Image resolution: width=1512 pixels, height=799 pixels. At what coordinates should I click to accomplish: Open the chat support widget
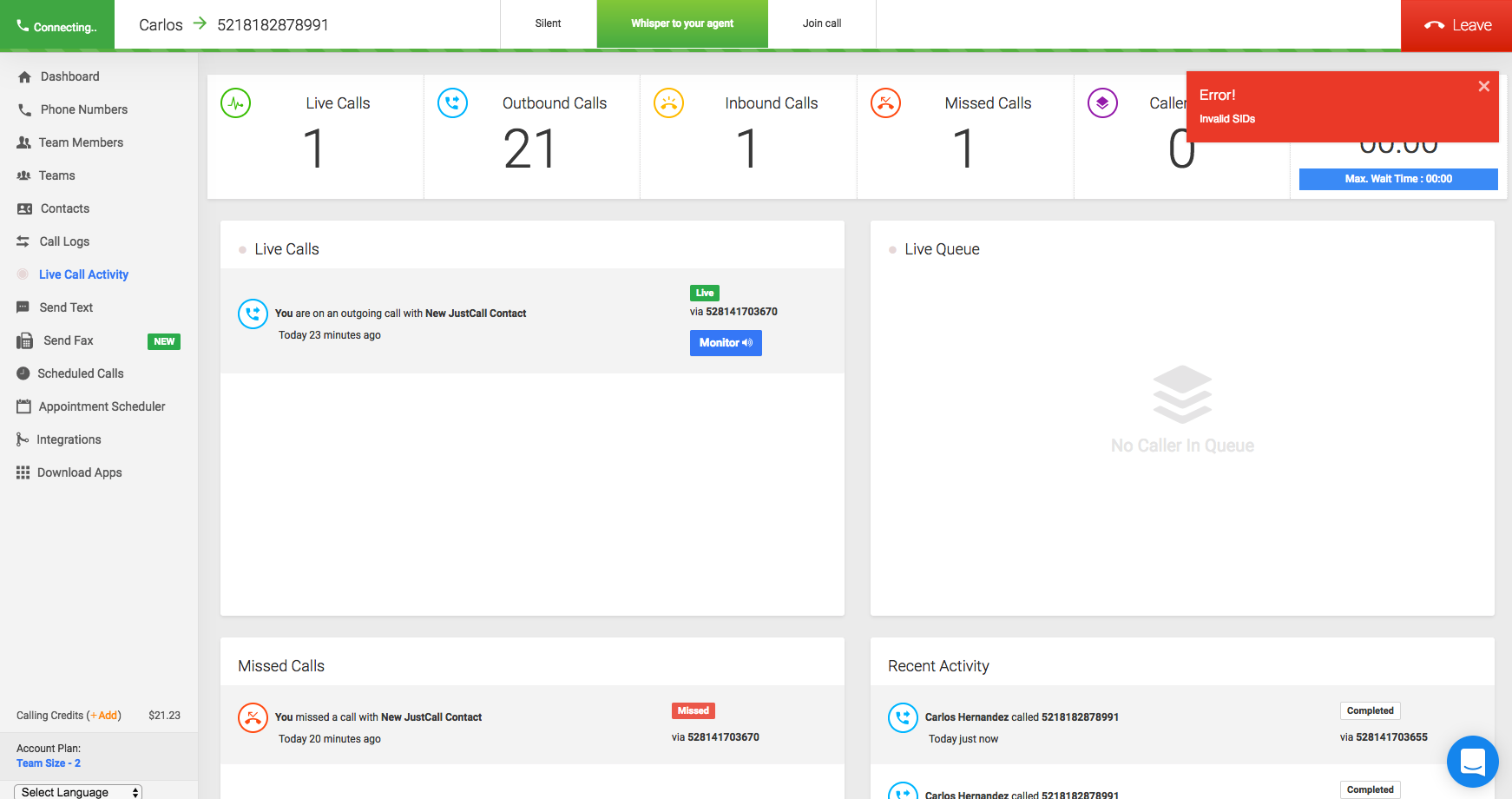pos(1473,762)
